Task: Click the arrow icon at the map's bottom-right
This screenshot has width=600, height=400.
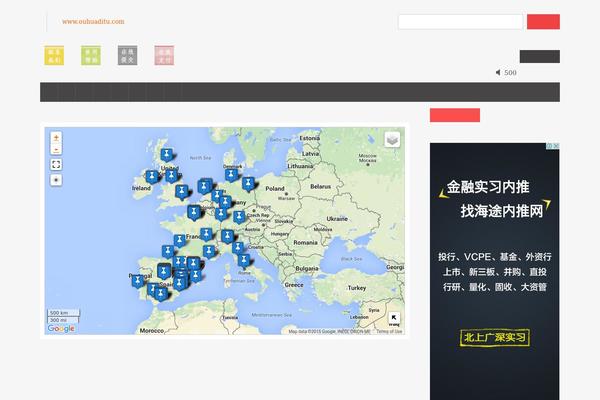Action: click(x=394, y=318)
